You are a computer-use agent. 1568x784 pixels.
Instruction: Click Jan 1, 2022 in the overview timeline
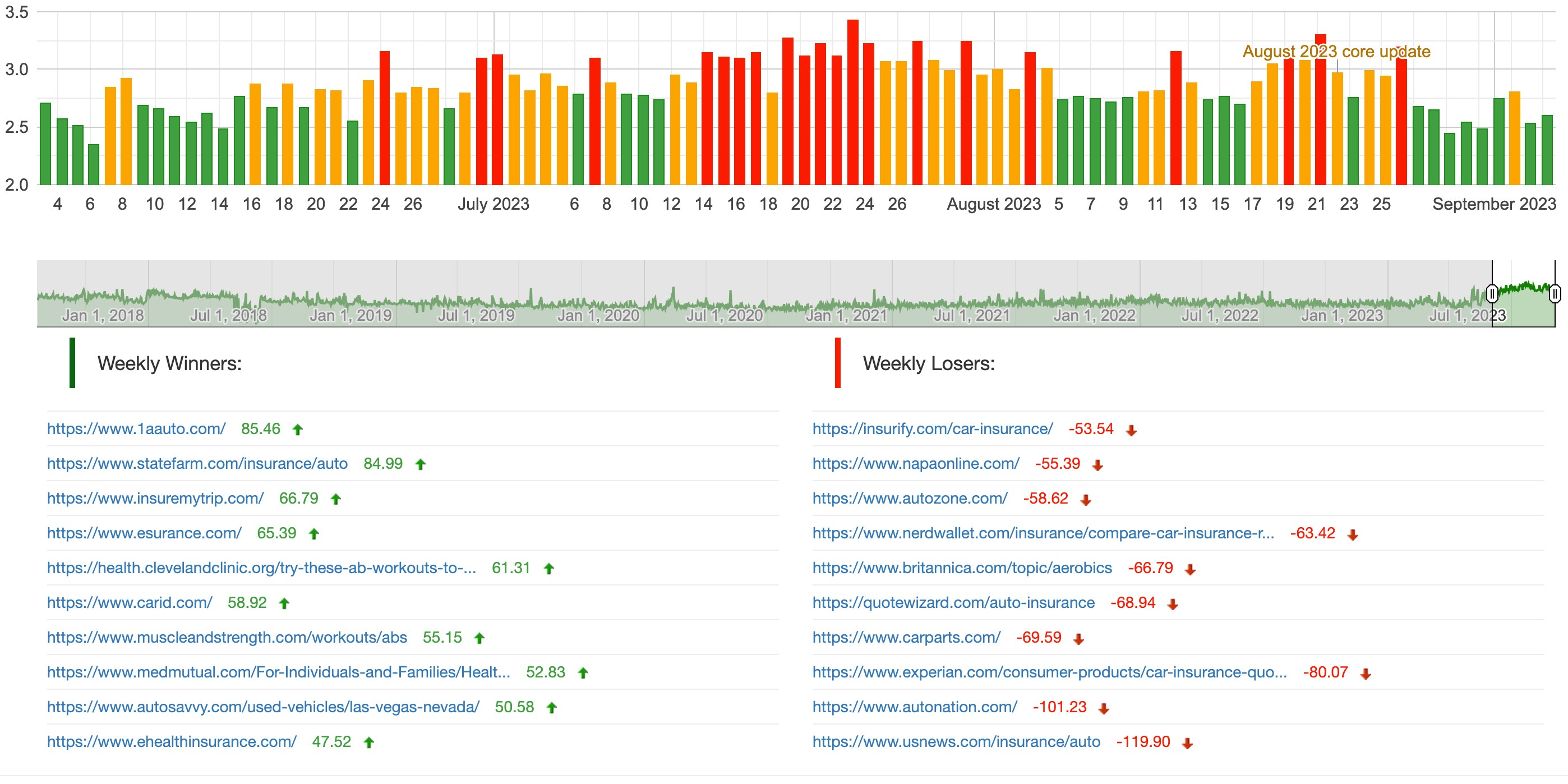point(1095,315)
